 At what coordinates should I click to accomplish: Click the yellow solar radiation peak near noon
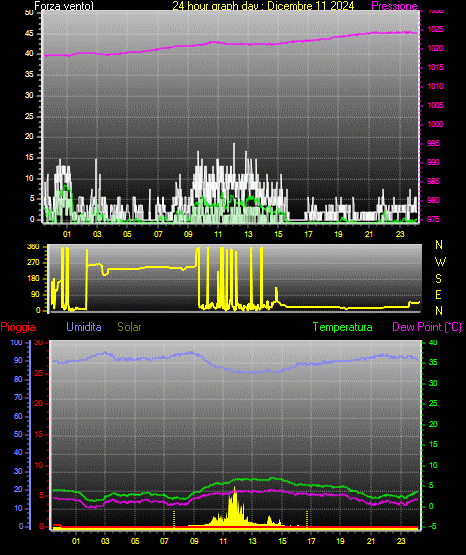234,503
